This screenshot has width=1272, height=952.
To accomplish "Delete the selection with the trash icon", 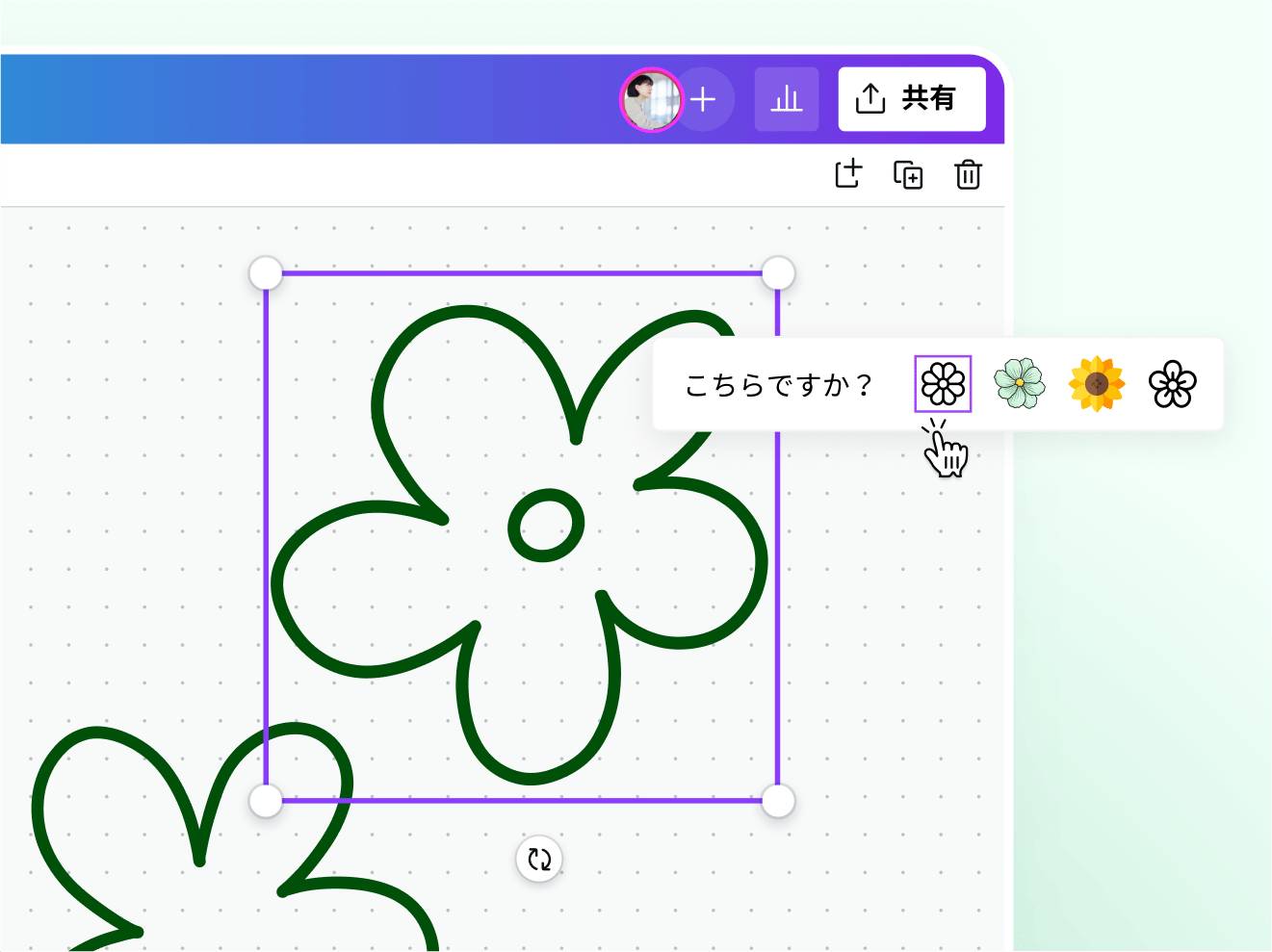I will [x=969, y=175].
